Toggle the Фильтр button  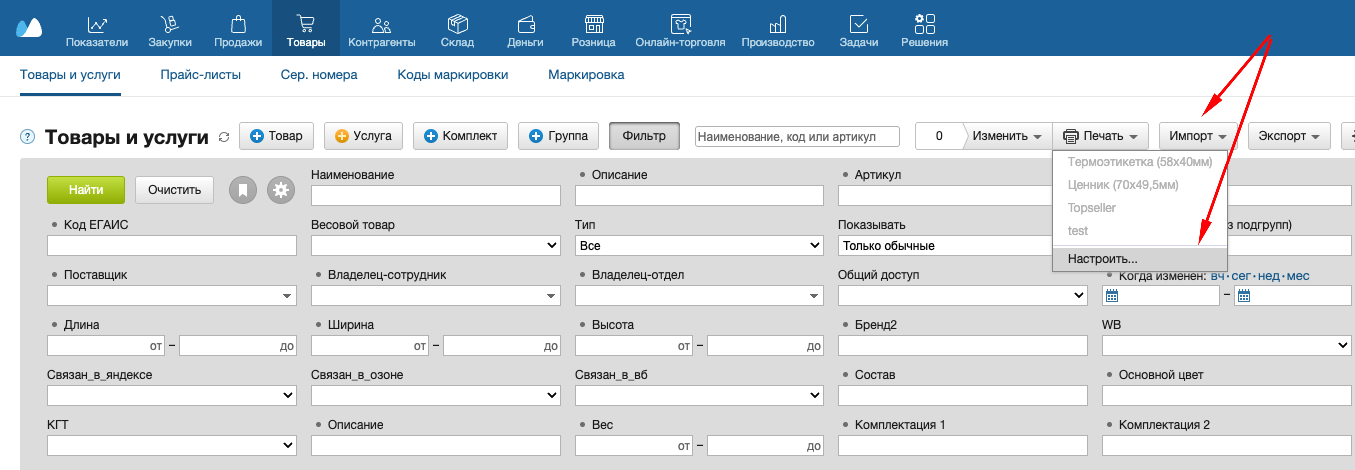644,136
